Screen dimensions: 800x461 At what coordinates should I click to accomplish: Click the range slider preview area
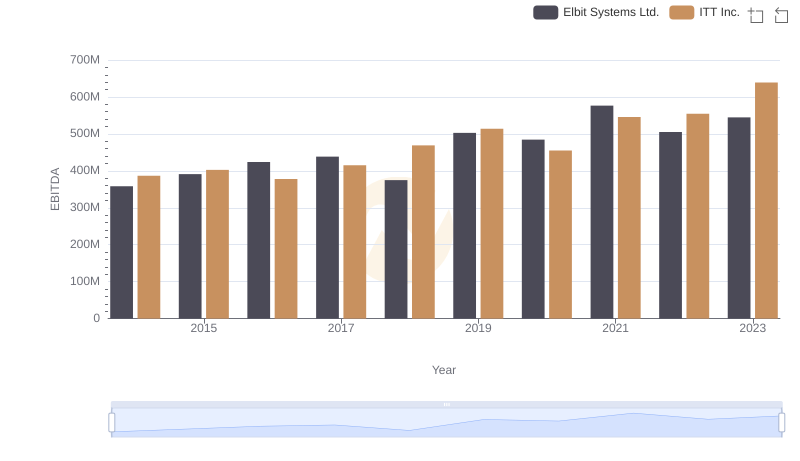446,422
